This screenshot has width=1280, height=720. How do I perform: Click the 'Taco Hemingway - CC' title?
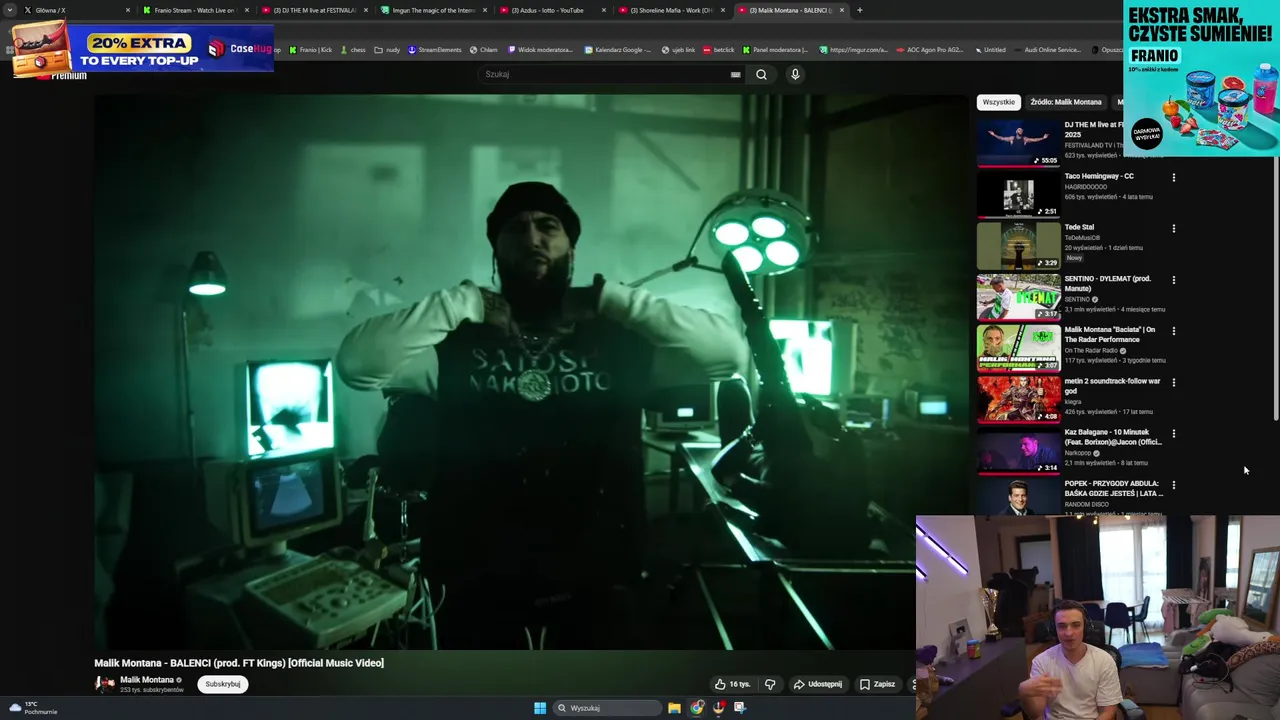point(1099,176)
